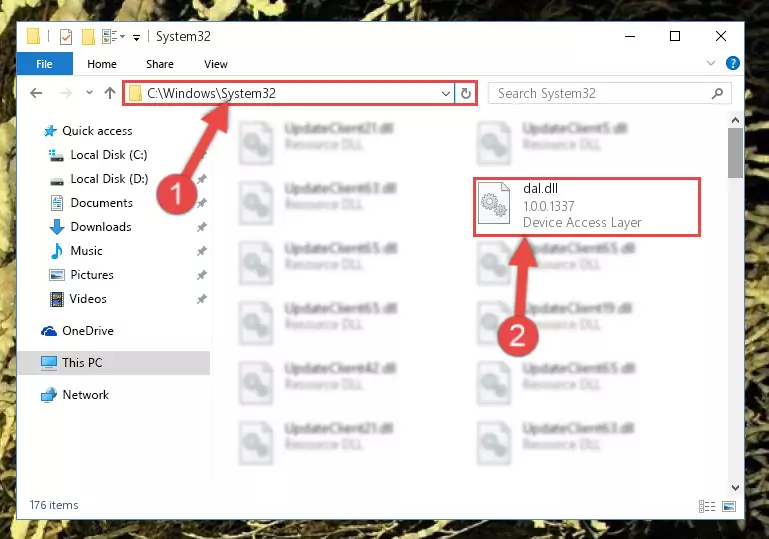Image resolution: width=769 pixels, height=539 pixels.
Task: Click the pin icon next to Videos
Action: click(202, 299)
